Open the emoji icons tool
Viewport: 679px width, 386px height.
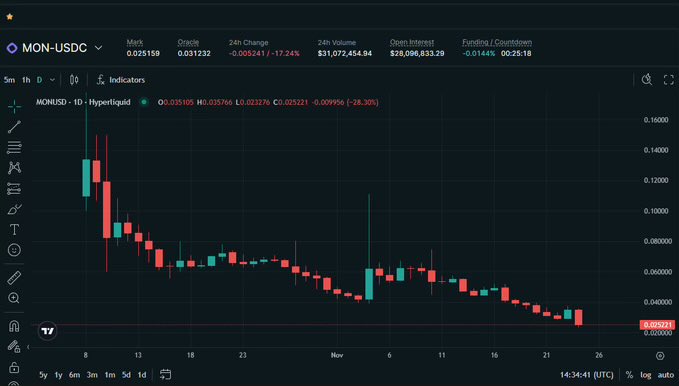click(x=14, y=250)
